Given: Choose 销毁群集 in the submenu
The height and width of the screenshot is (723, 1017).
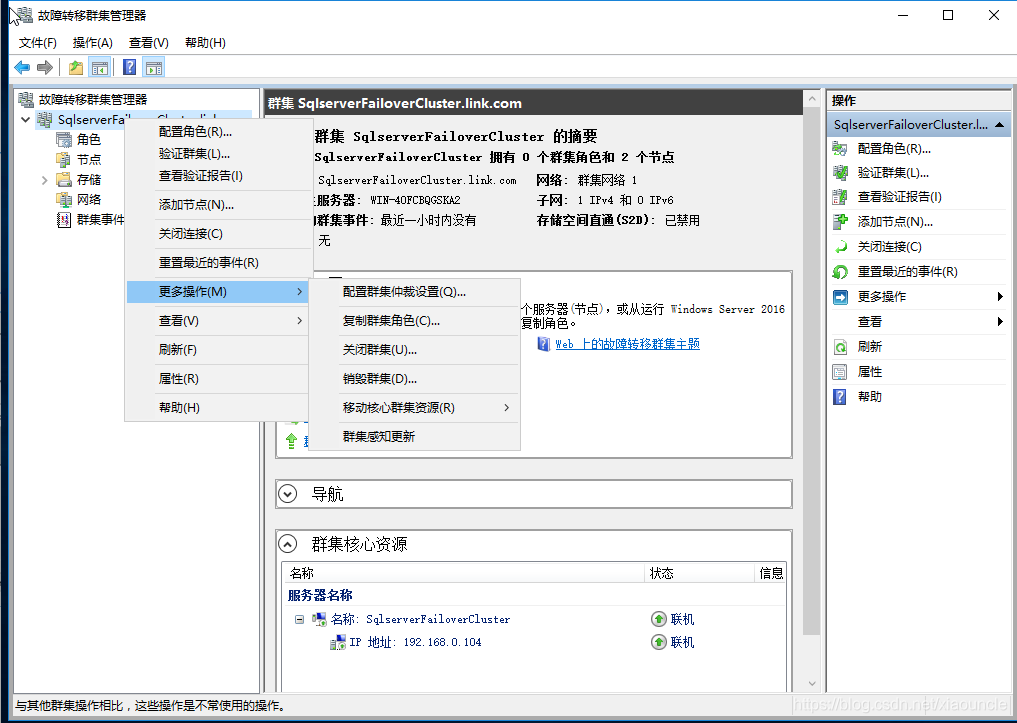Looking at the screenshot, I should [x=379, y=379].
